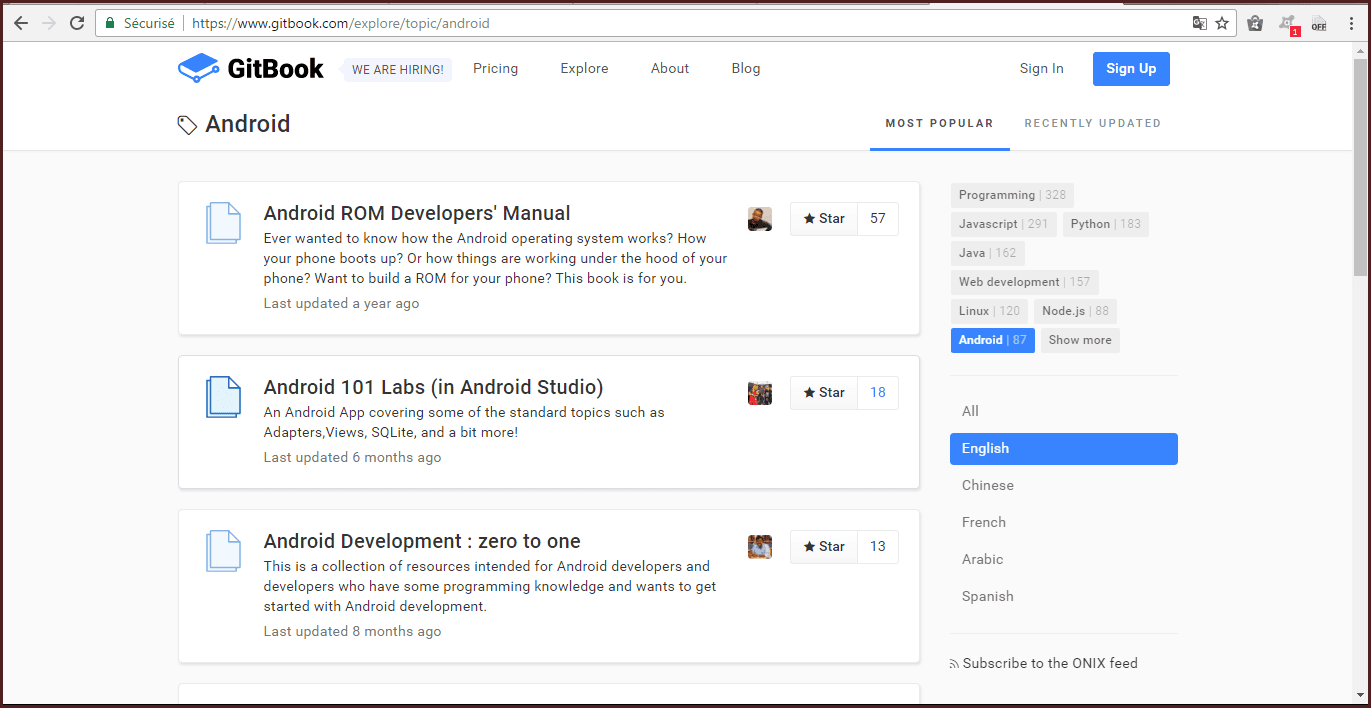The image size is (1371, 708).
Task: Click star count 18
Action: click(878, 393)
